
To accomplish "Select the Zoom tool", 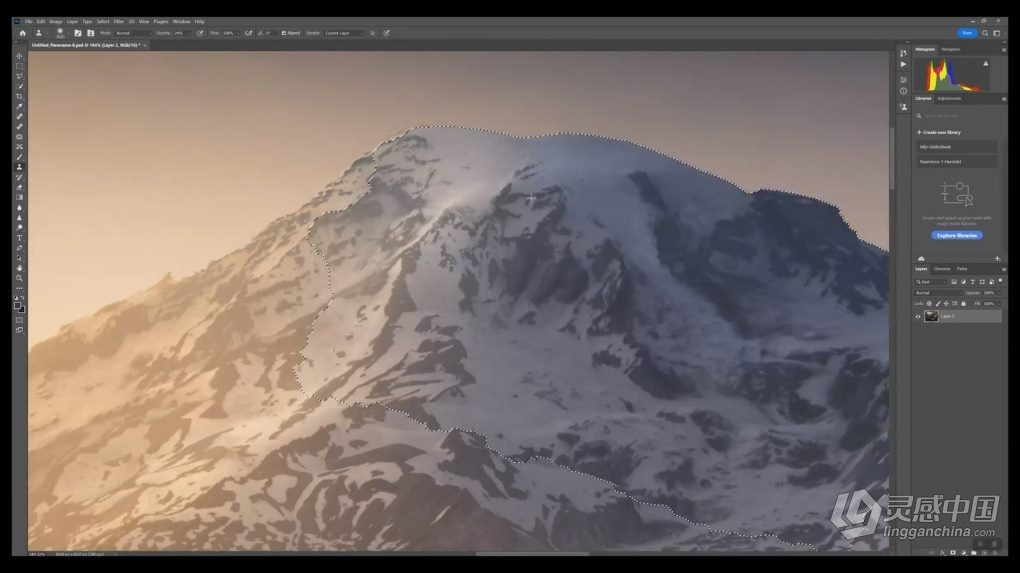I will [x=20, y=278].
